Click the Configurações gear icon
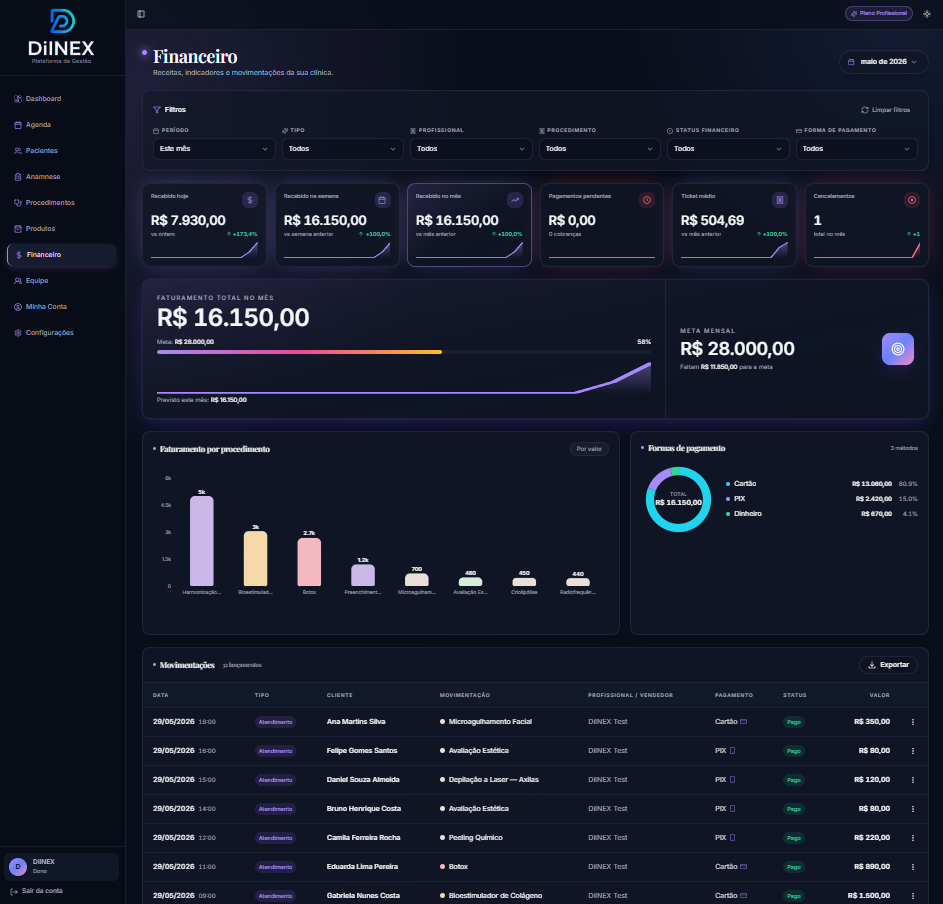Screen dimensions: 943x904 coord(18,333)
